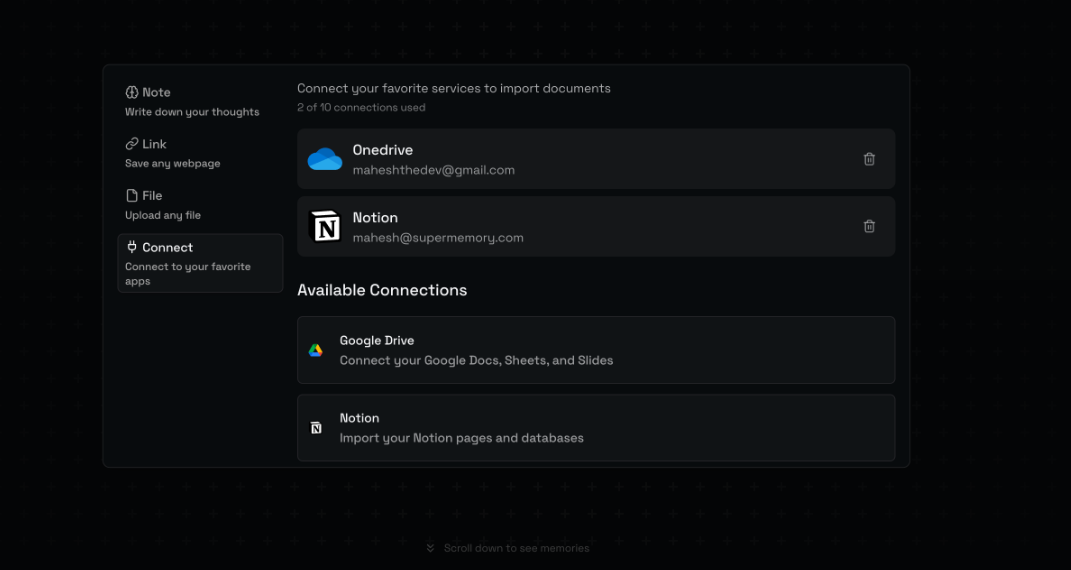Click the Google Drive triangle icon

(x=316, y=350)
